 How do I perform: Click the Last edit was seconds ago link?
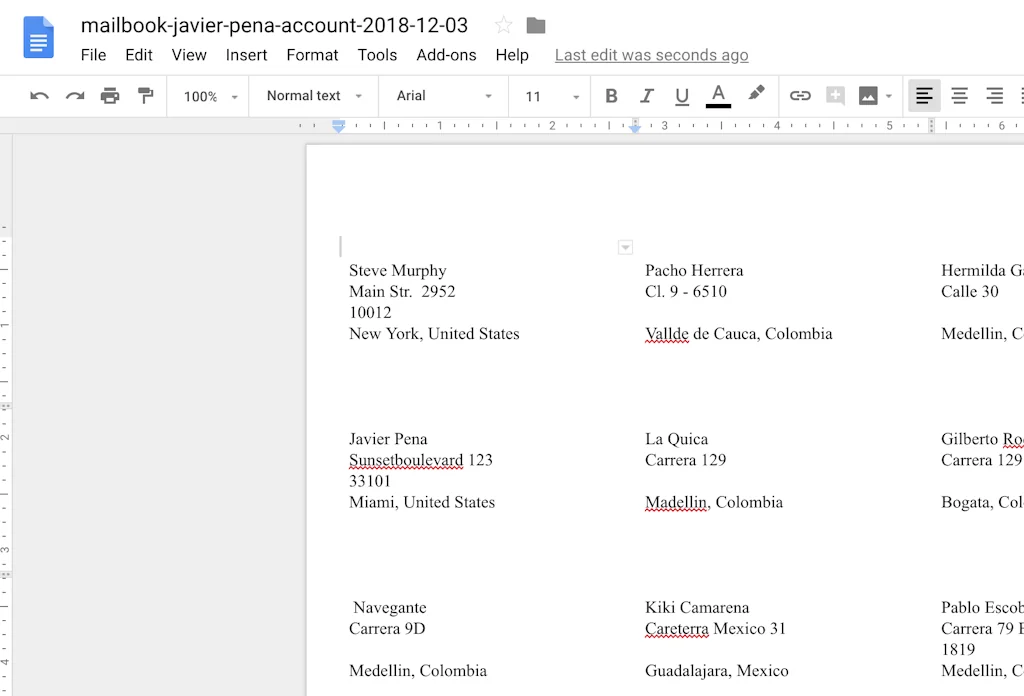pyautogui.click(x=651, y=55)
